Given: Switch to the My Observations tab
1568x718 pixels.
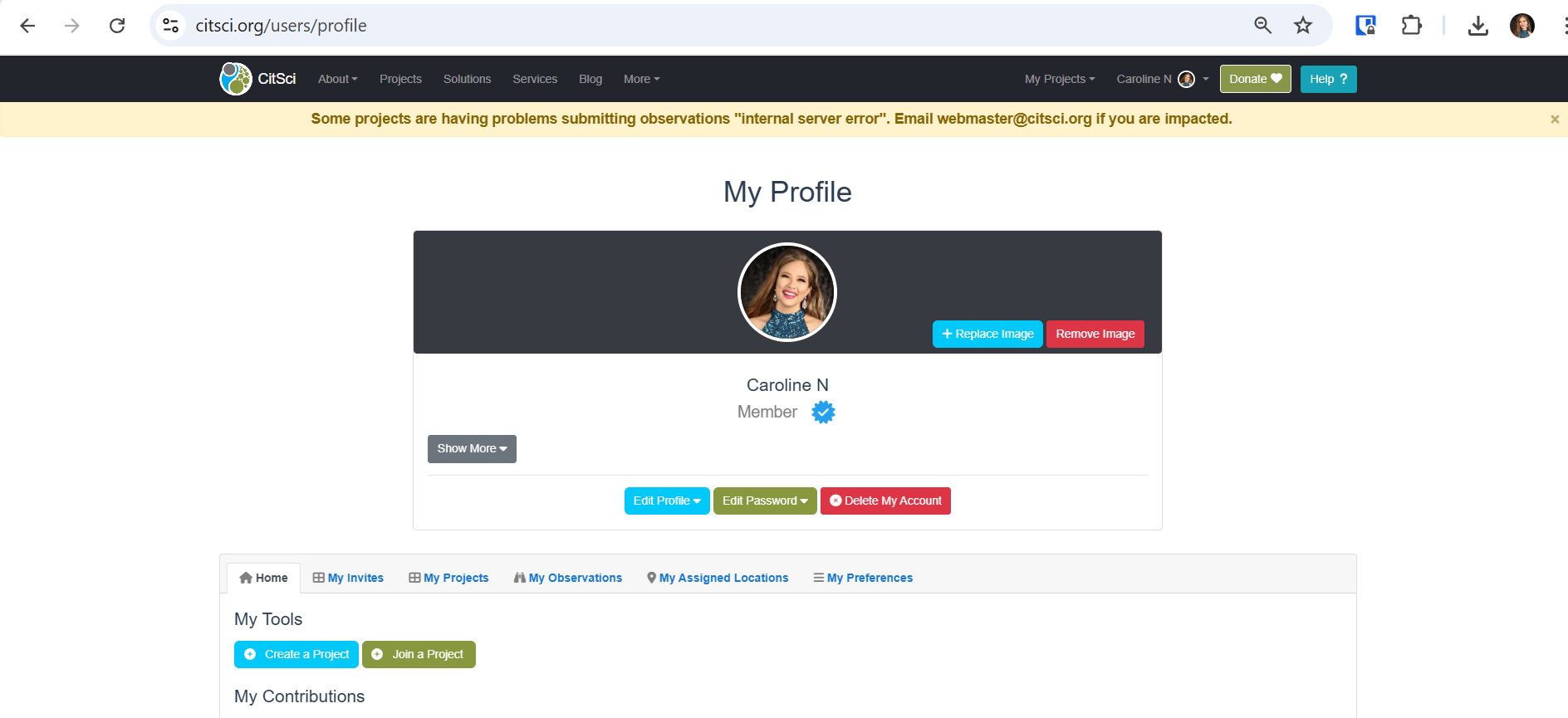Looking at the screenshot, I should (568, 578).
